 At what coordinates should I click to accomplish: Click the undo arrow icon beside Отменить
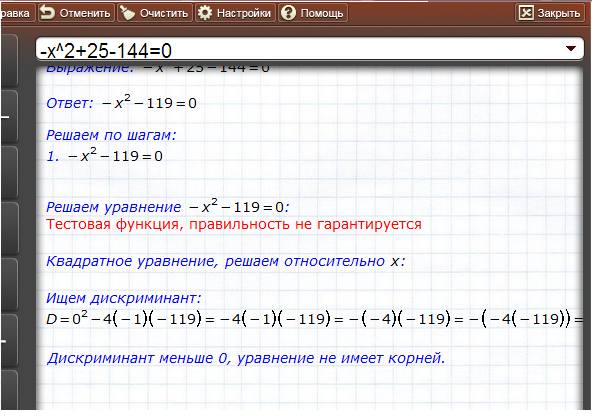click(47, 12)
